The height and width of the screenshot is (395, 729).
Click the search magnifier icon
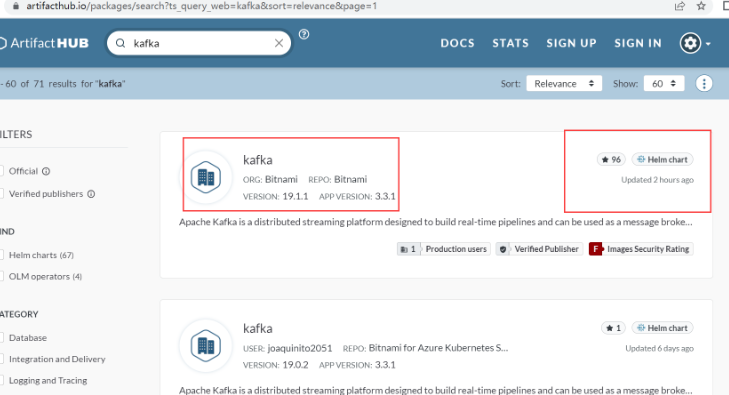[x=120, y=43]
